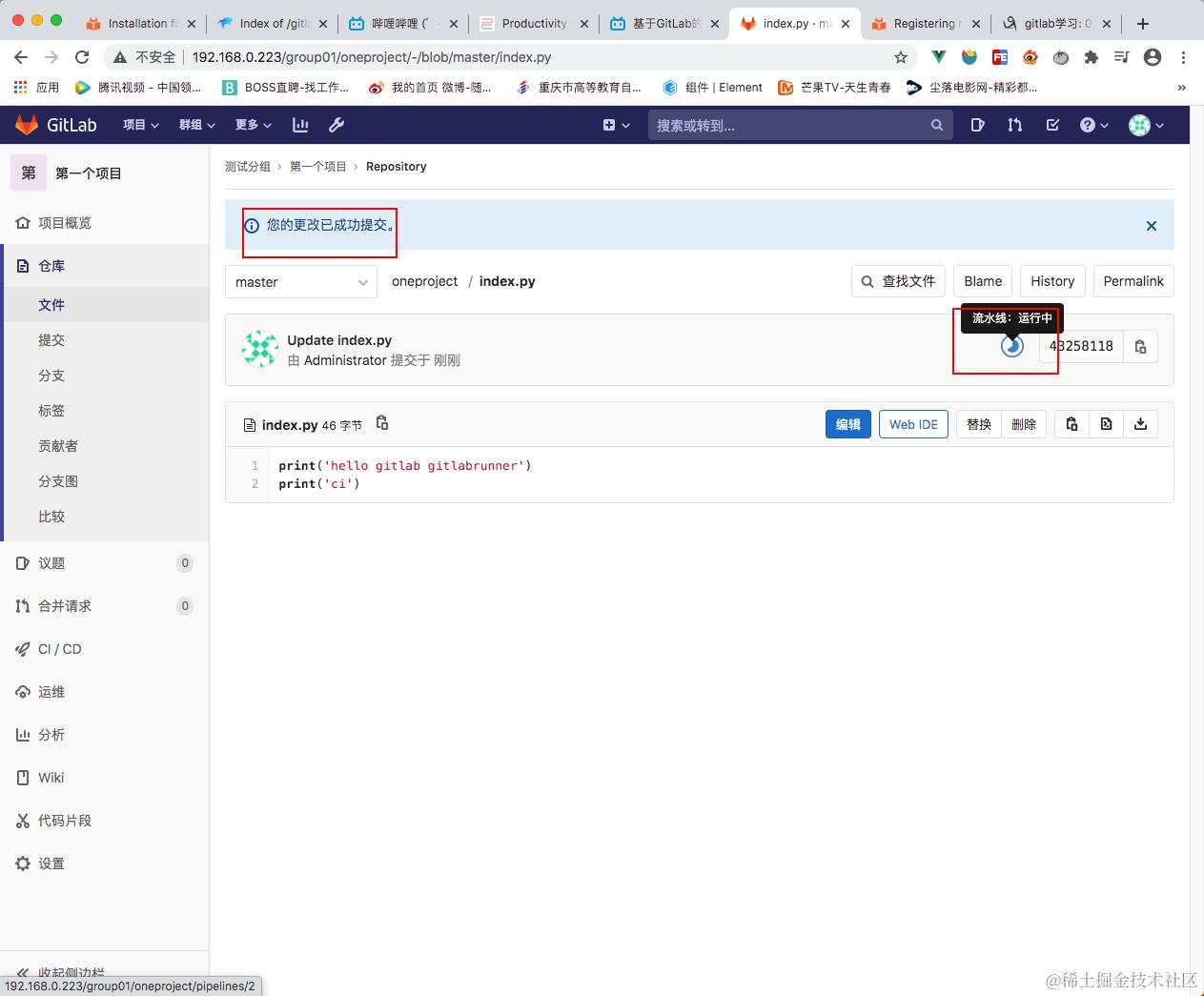Click the 搜索或转到 search field

801,125
